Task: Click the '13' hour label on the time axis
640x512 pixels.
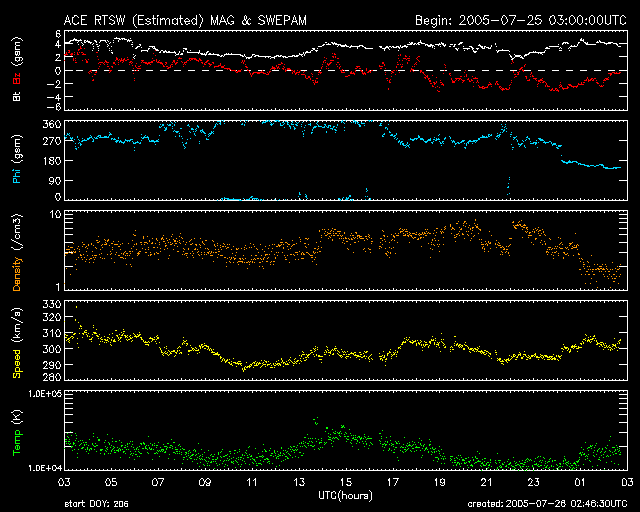Action: tap(299, 483)
